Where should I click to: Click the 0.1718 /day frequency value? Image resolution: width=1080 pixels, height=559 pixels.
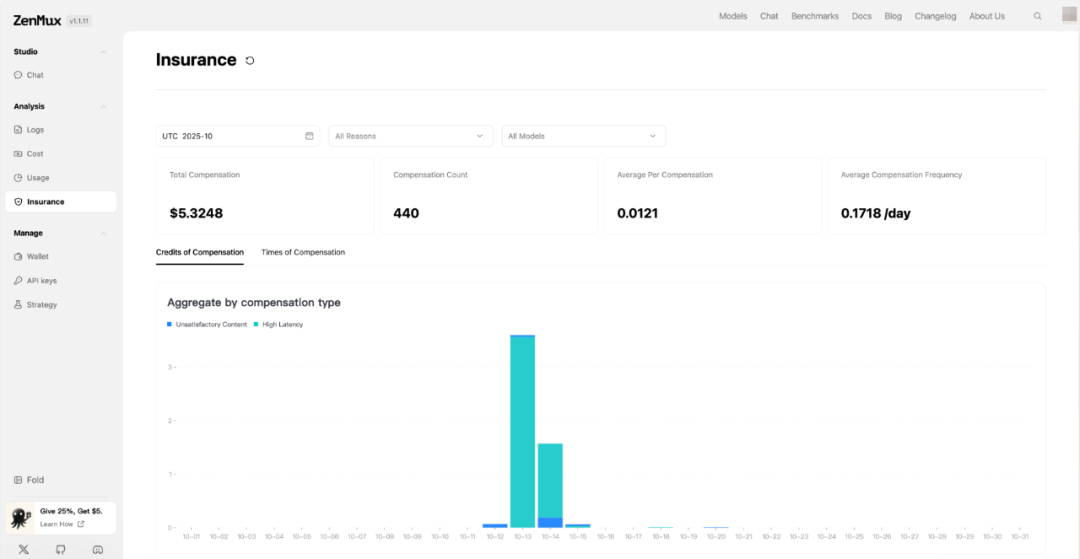pyautogui.click(x=875, y=213)
